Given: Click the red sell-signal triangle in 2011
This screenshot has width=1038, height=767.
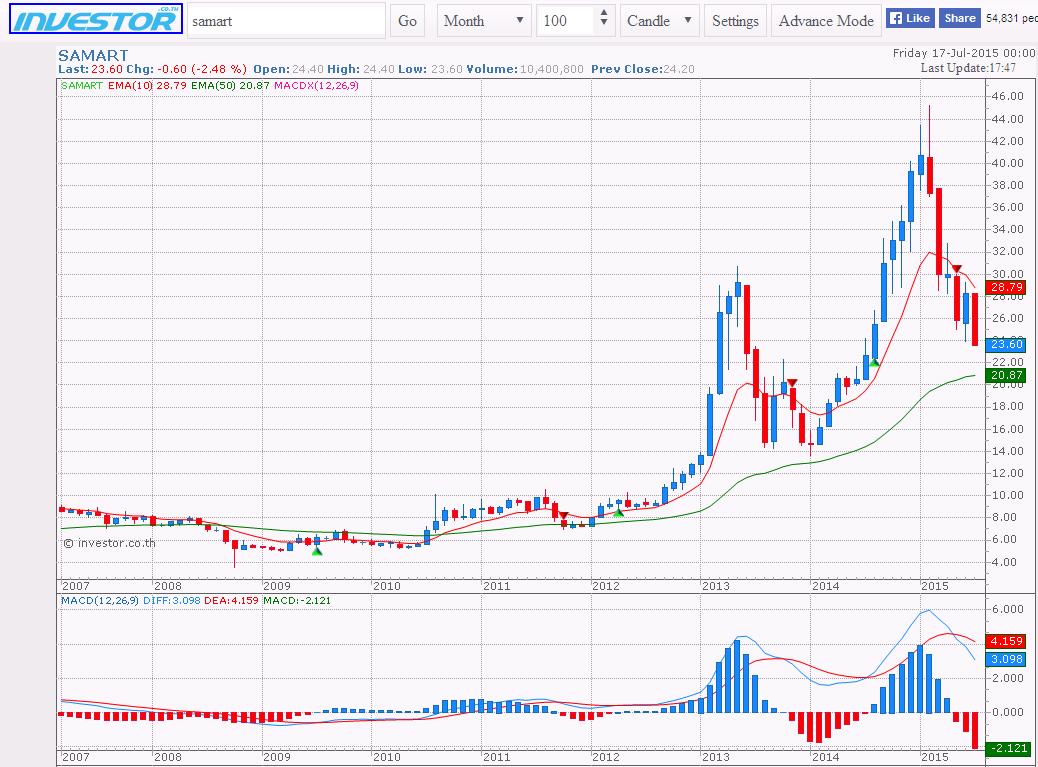Looking at the screenshot, I should pyautogui.click(x=563, y=516).
